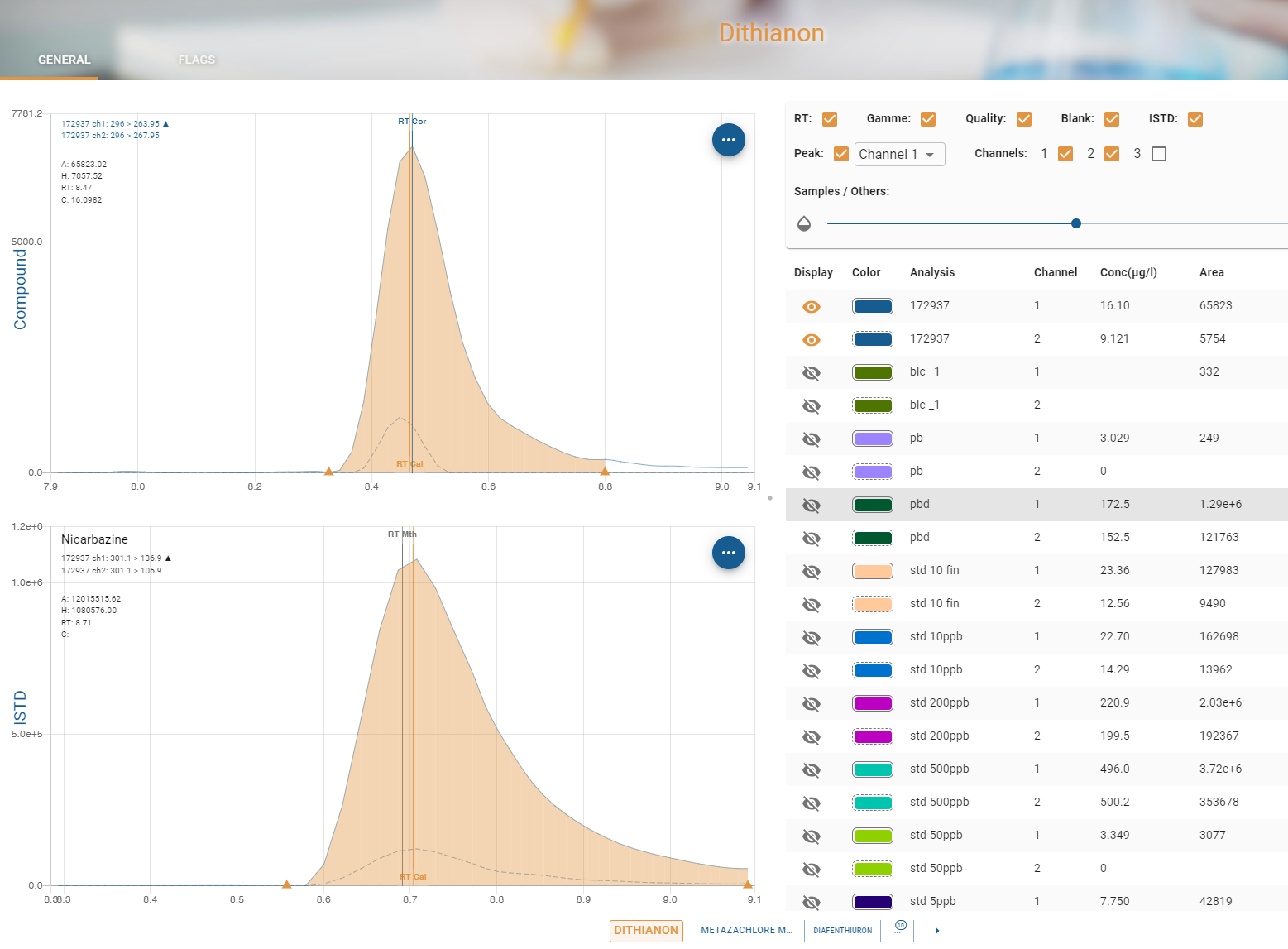The width and height of the screenshot is (1288, 949).
Task: Open the 10 more compounds indicator
Action: coord(900,927)
